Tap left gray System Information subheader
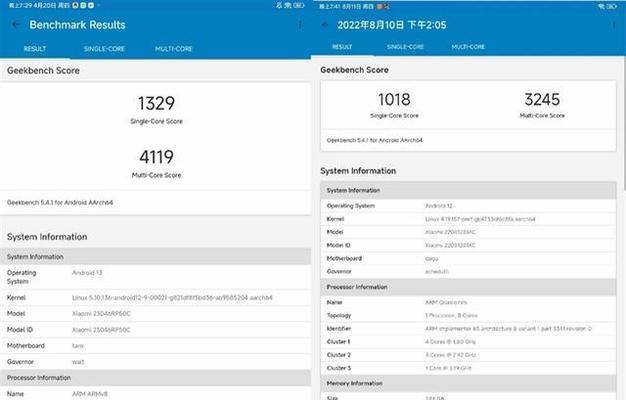 155,257
